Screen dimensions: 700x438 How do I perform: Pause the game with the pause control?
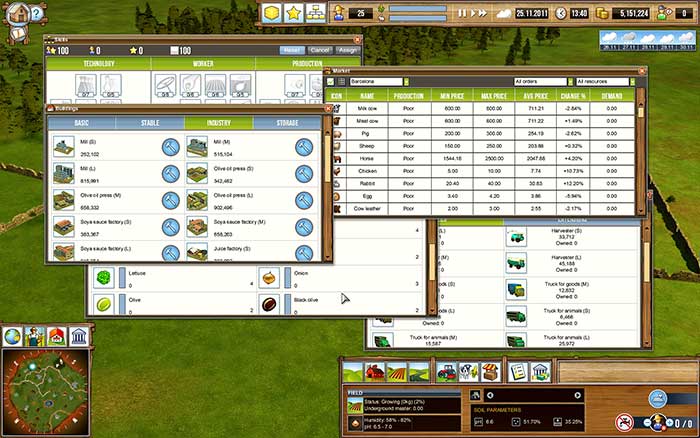point(462,13)
